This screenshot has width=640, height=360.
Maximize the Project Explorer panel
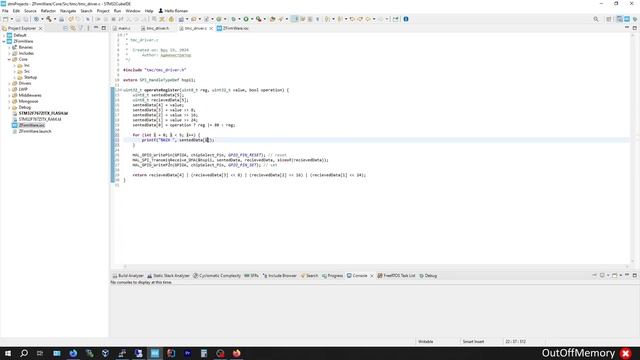point(104,28)
